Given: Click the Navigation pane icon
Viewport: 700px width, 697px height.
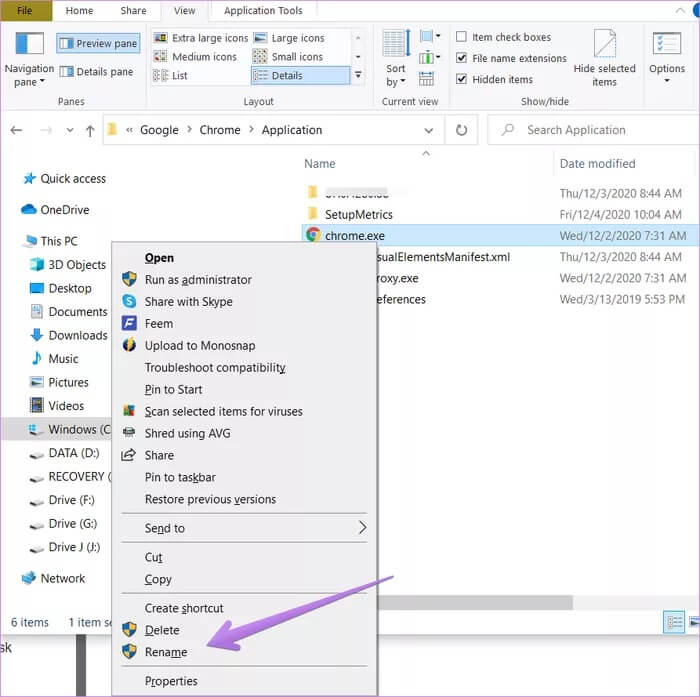Looking at the screenshot, I should pos(29,44).
